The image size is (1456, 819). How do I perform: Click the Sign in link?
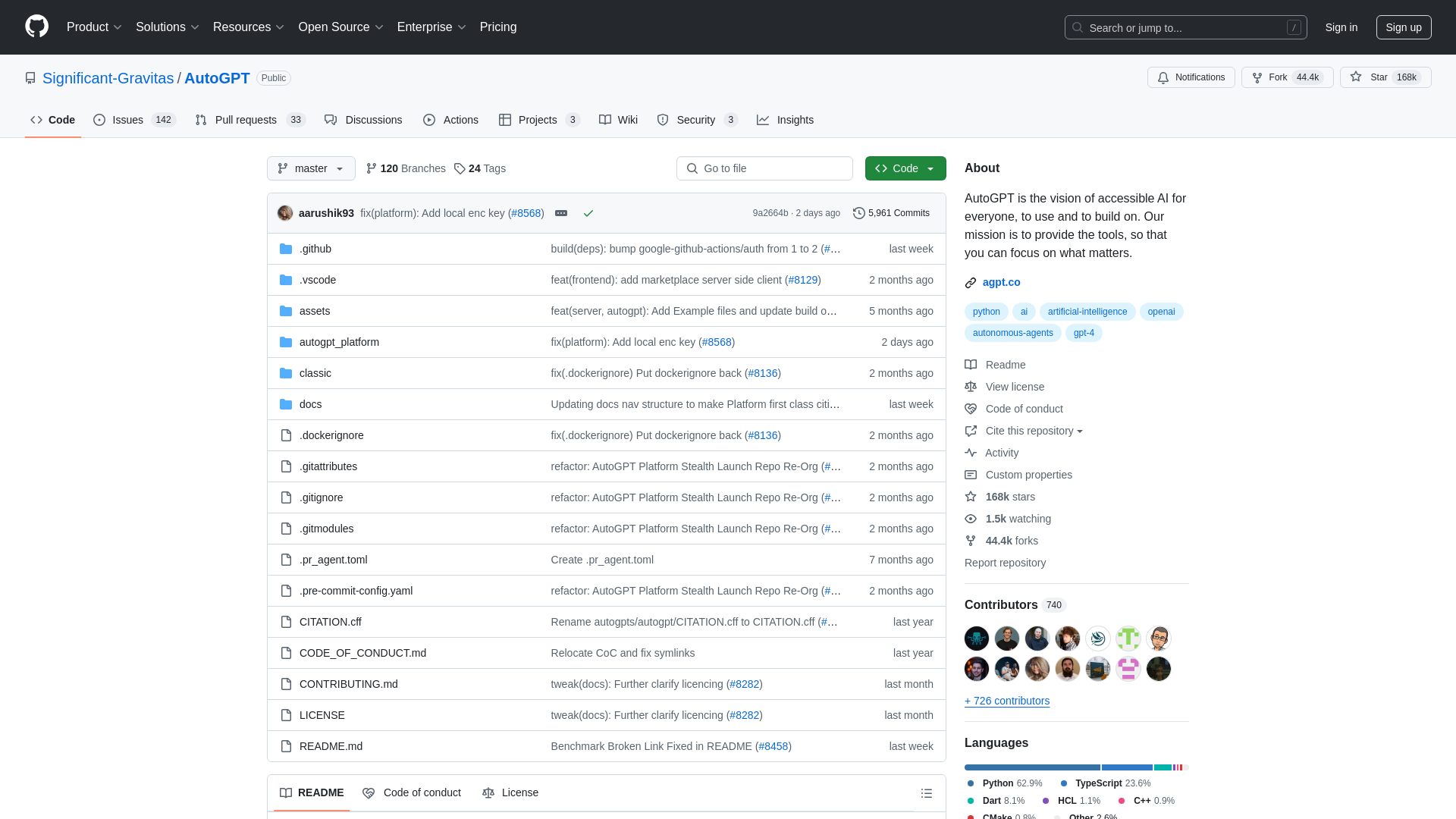1341,27
